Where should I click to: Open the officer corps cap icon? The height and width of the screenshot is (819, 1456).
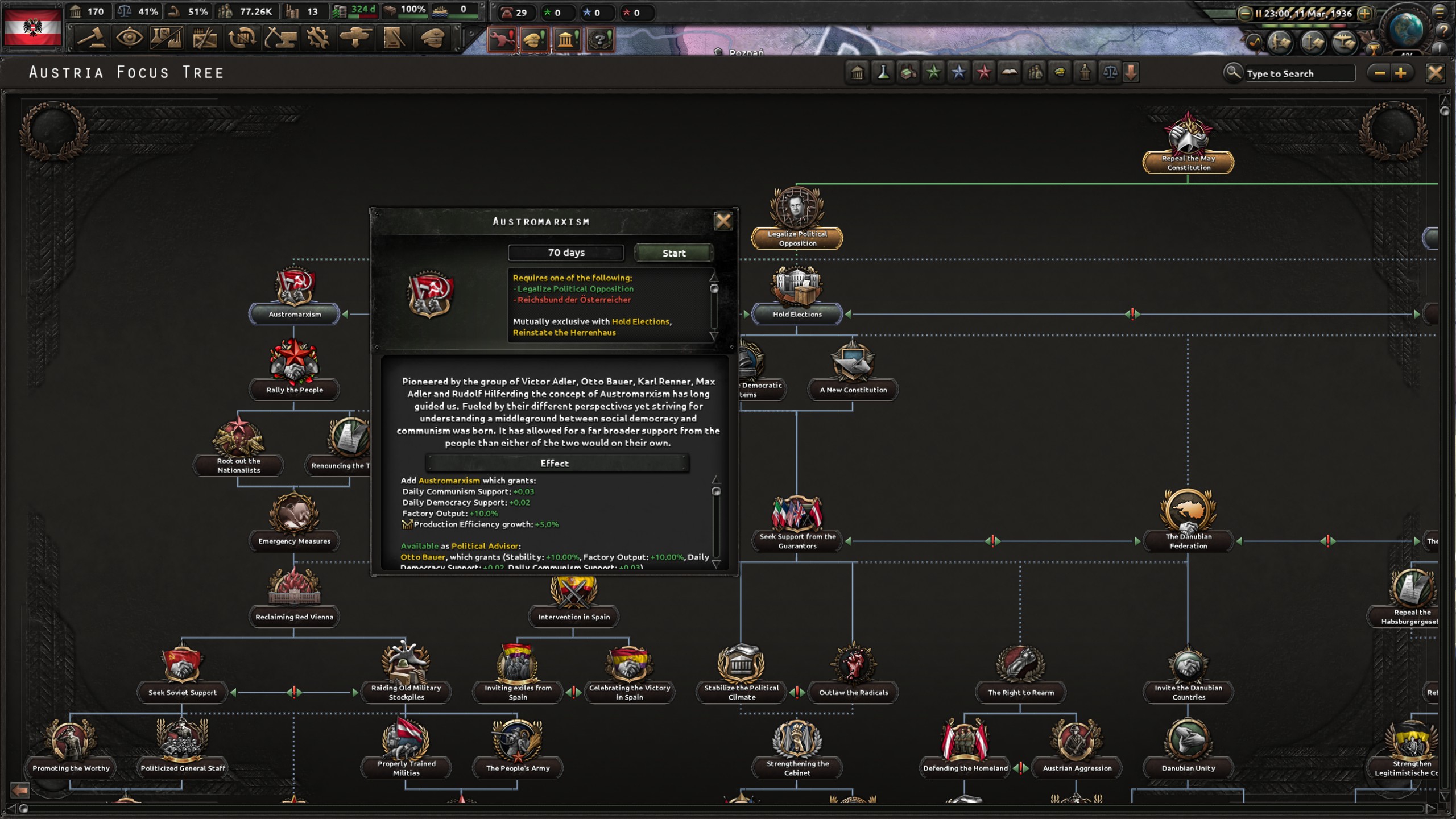coord(432,39)
